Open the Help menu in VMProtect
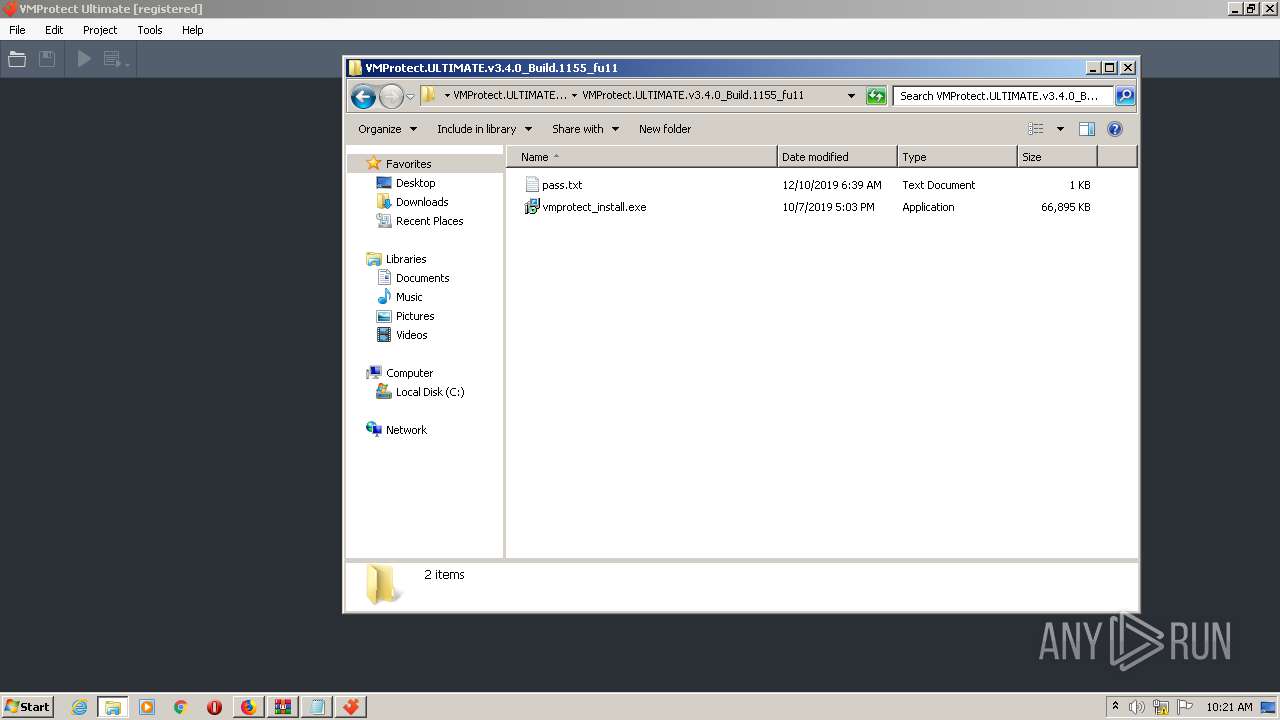Viewport: 1280px width, 720px height. (x=193, y=30)
